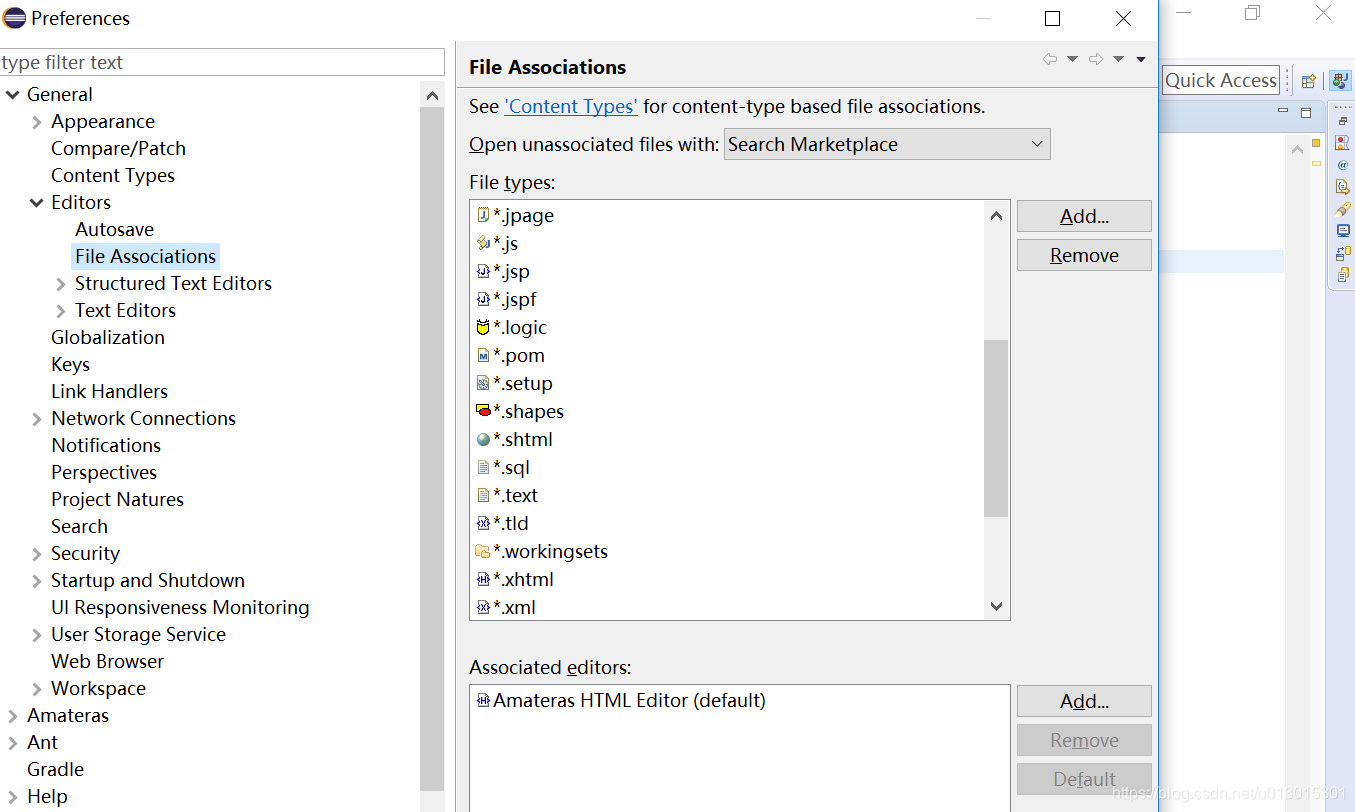Click the globe icon for *.shtml
1355x812 pixels.
coord(483,439)
